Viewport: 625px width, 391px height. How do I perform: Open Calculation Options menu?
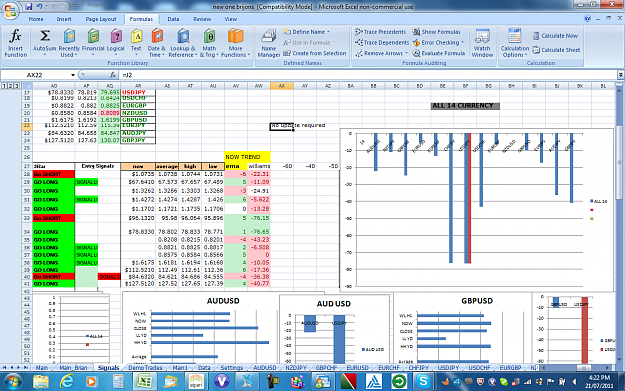point(515,43)
